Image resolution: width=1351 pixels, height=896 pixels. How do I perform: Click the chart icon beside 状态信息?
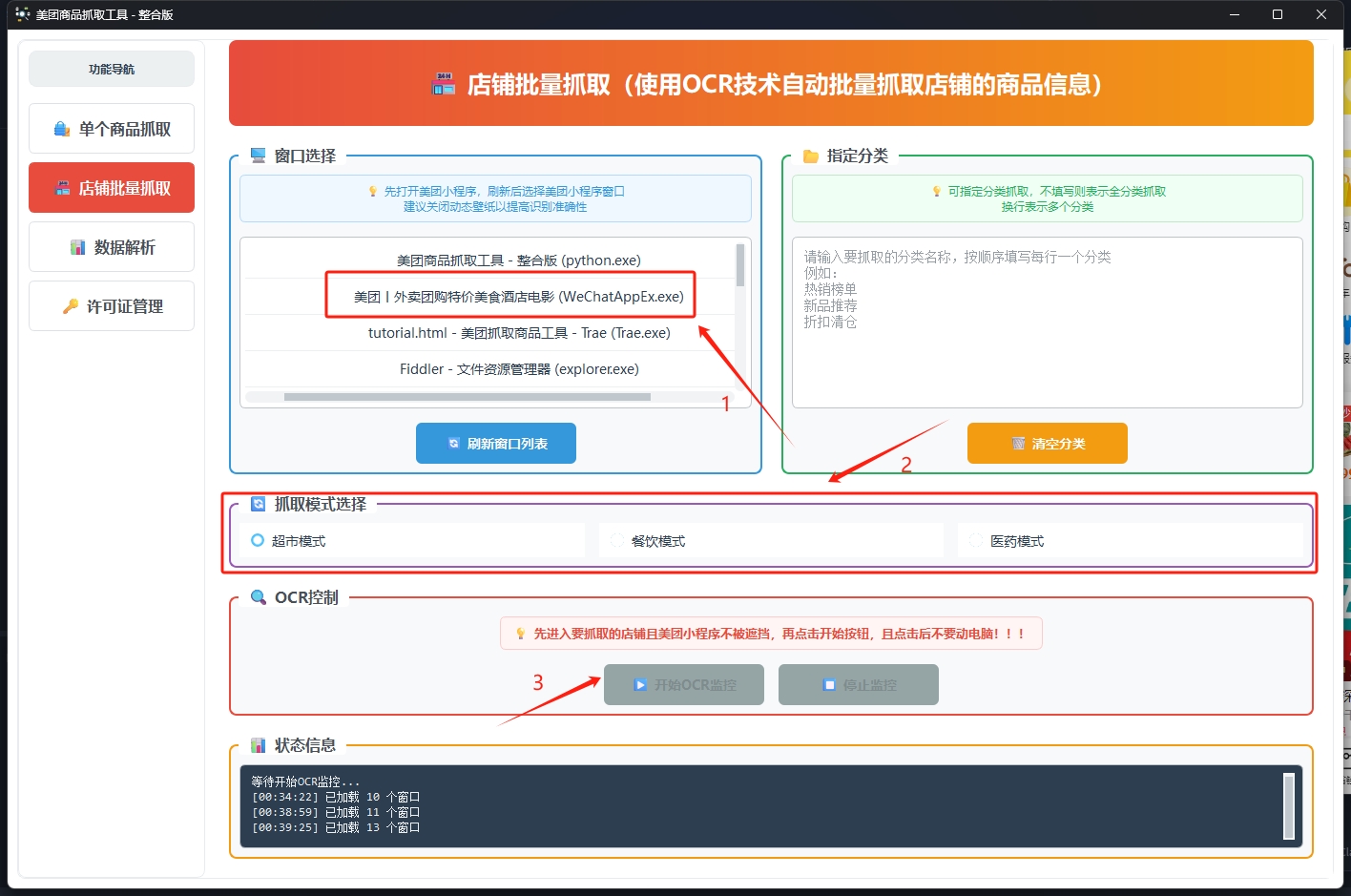point(258,745)
